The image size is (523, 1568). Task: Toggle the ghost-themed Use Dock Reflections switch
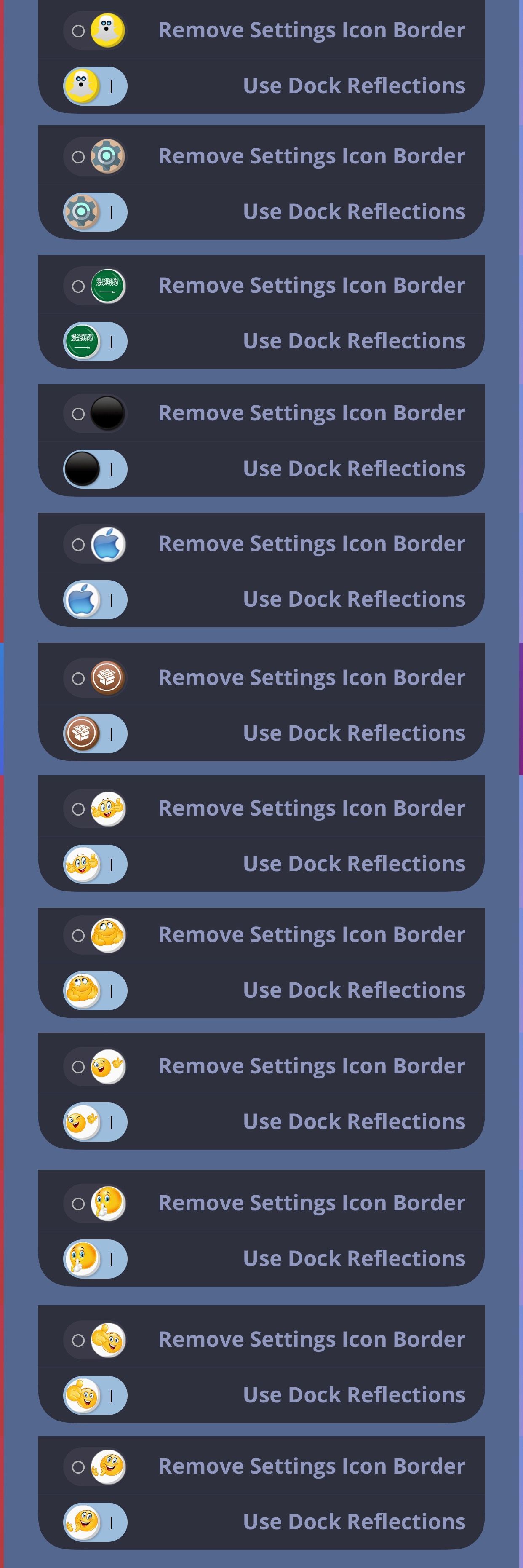click(95, 86)
